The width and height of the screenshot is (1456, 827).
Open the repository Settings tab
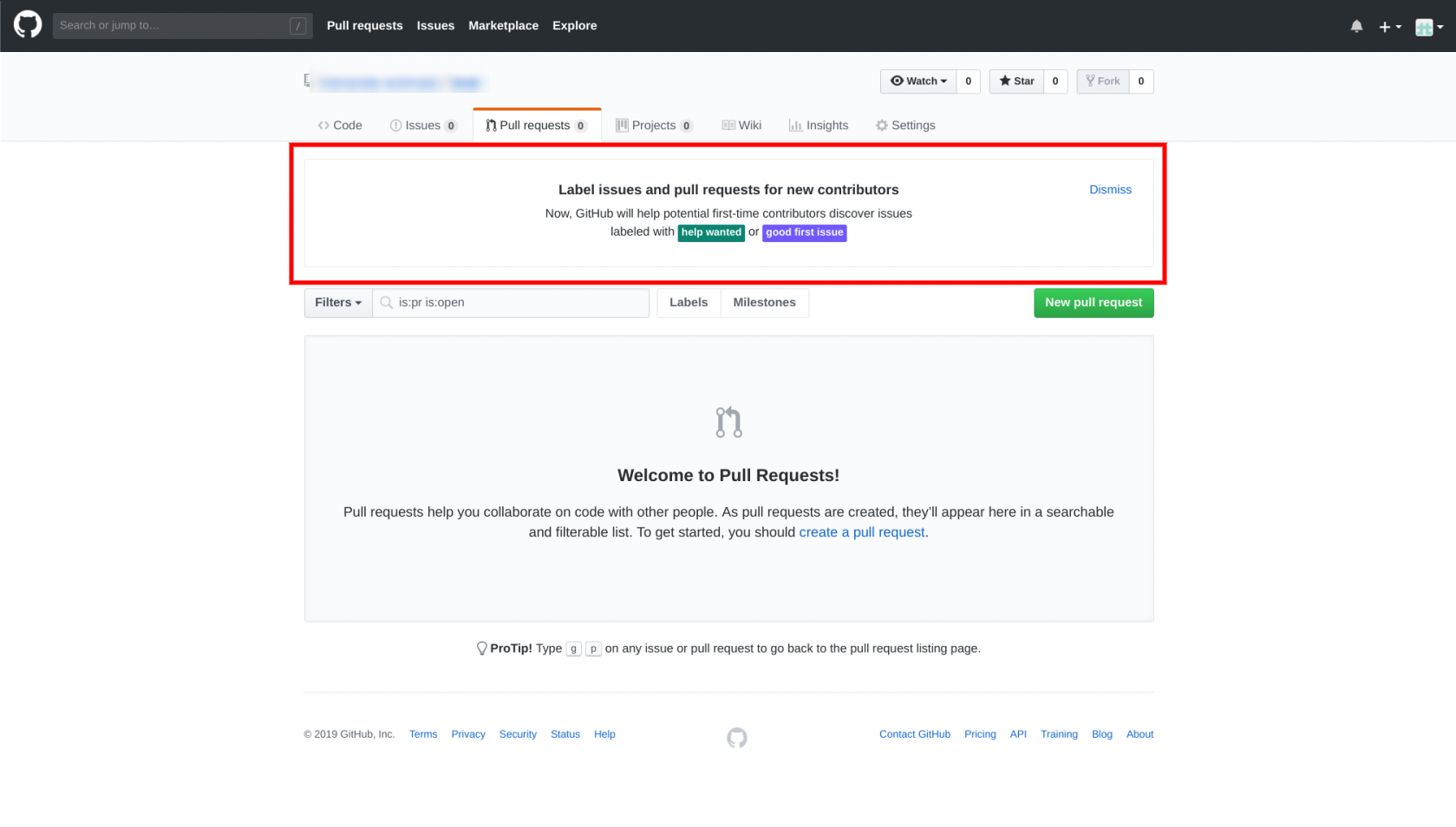[x=905, y=125]
